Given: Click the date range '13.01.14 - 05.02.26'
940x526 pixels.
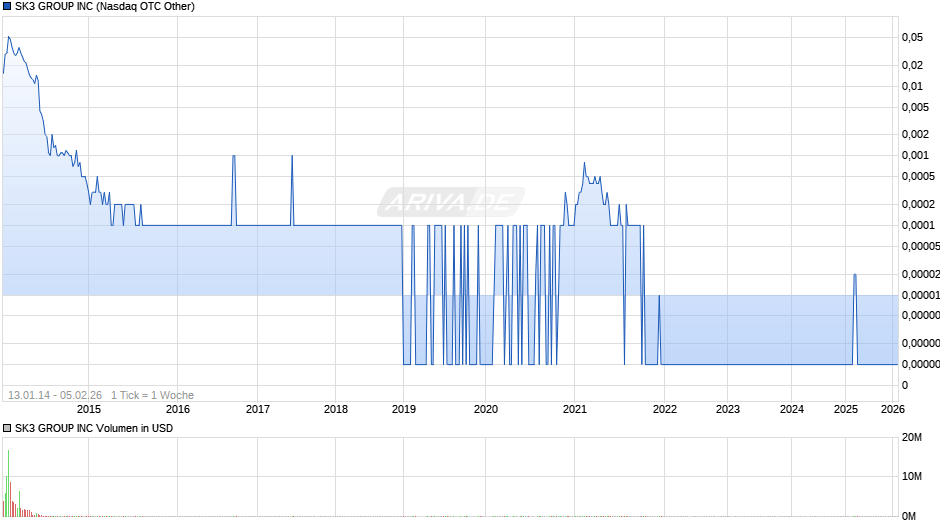Looking at the screenshot, I should (55, 395).
